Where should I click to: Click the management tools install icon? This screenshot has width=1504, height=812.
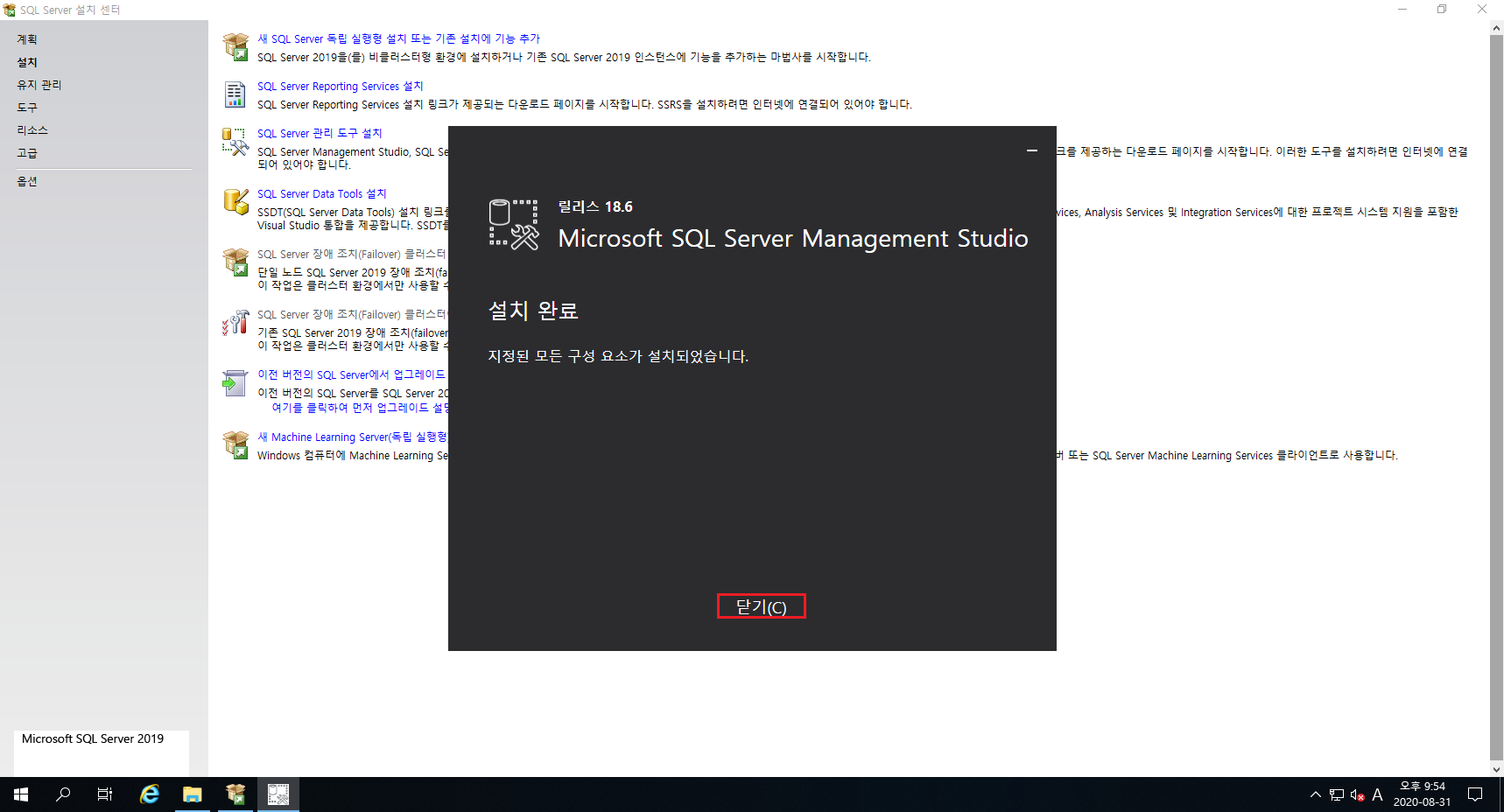click(235, 142)
